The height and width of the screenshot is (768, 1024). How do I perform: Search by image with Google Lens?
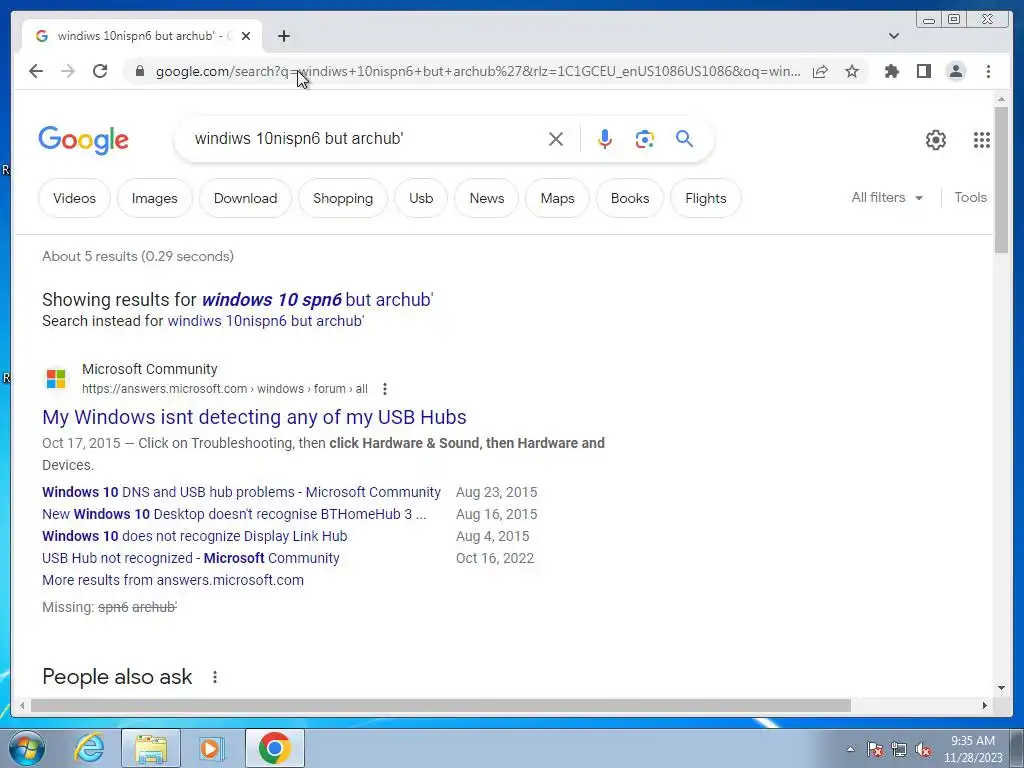pos(645,139)
